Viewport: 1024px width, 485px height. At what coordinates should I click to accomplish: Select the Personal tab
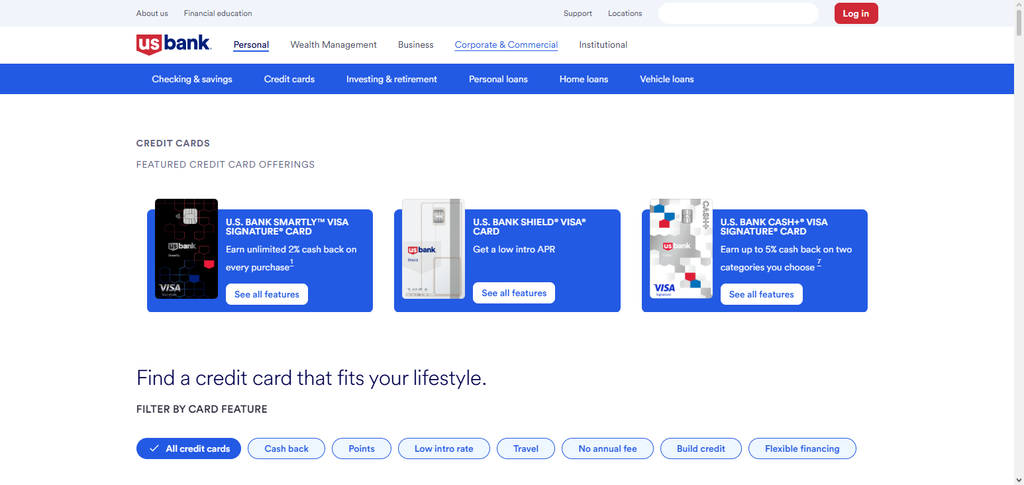(x=251, y=45)
